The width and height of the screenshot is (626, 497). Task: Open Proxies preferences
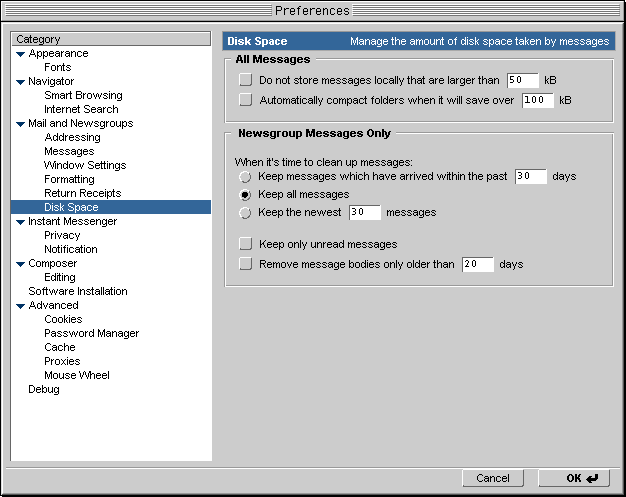click(x=62, y=361)
